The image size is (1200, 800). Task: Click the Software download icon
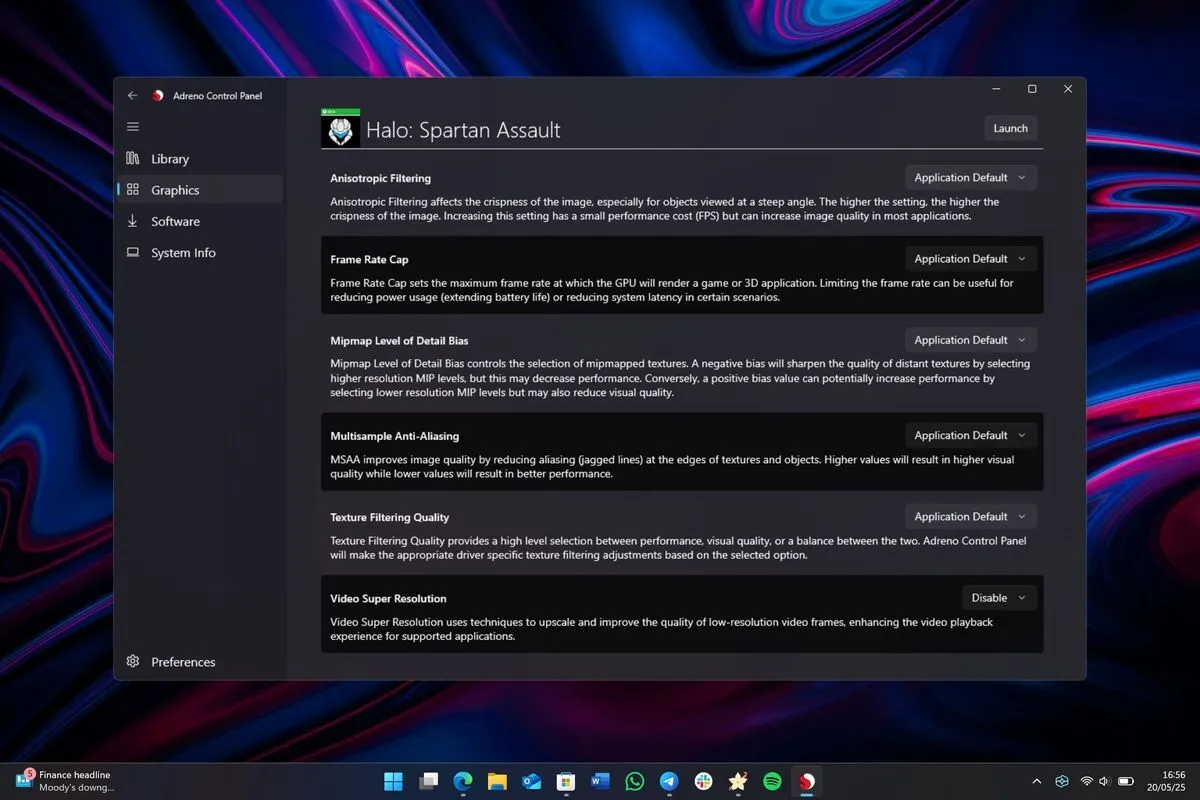point(133,221)
